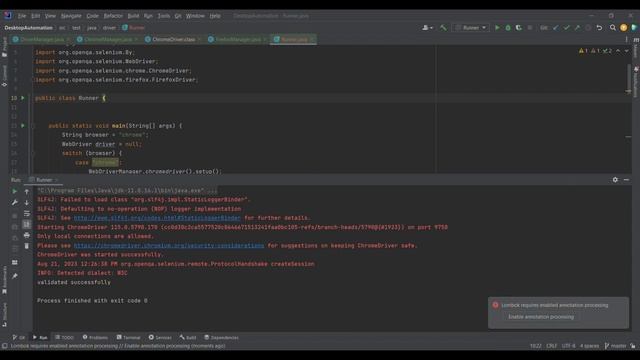Click the editor vertical scrollbar thumb
The width and height of the screenshot is (640, 360).
[x=628, y=78]
